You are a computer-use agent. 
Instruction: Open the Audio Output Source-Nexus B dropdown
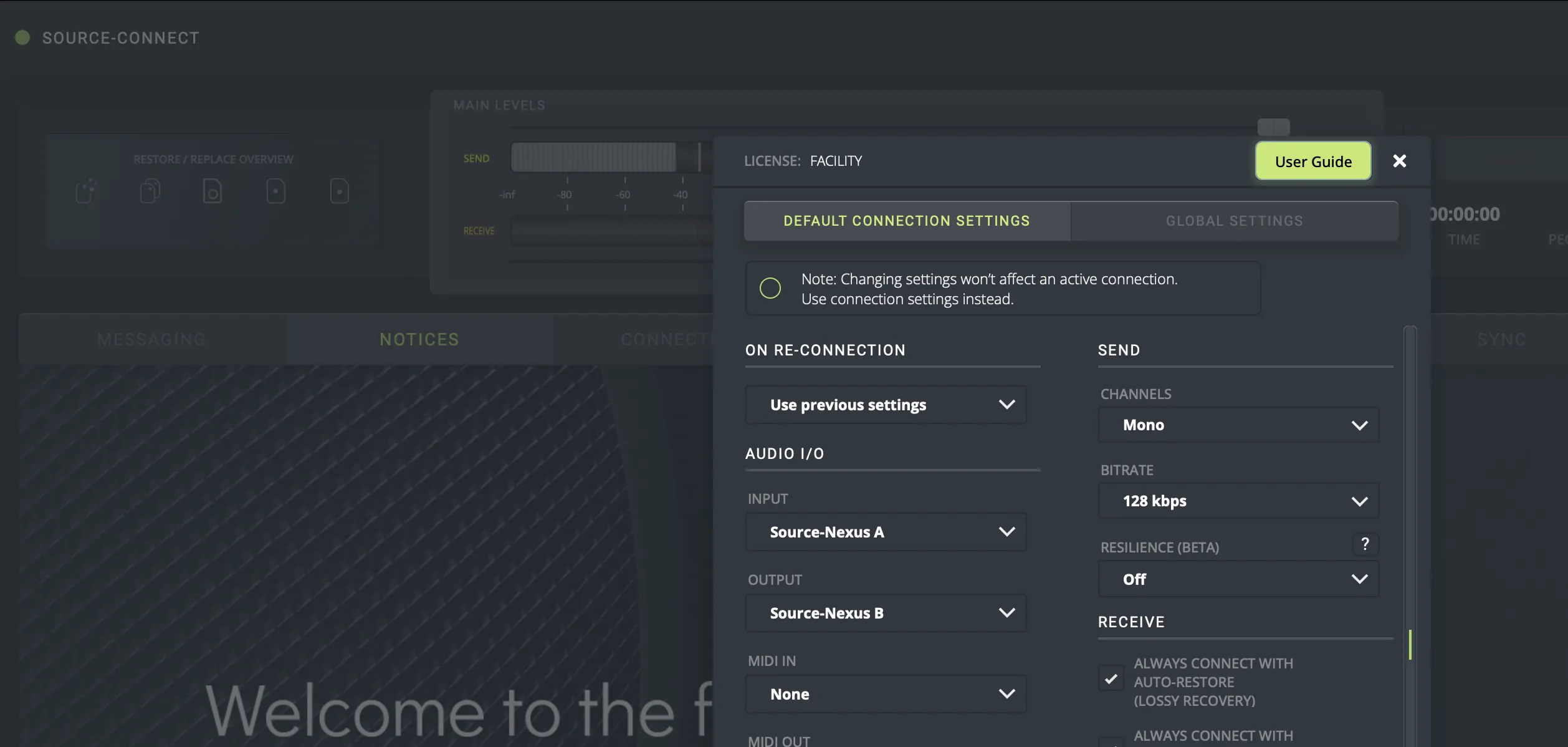pos(886,613)
